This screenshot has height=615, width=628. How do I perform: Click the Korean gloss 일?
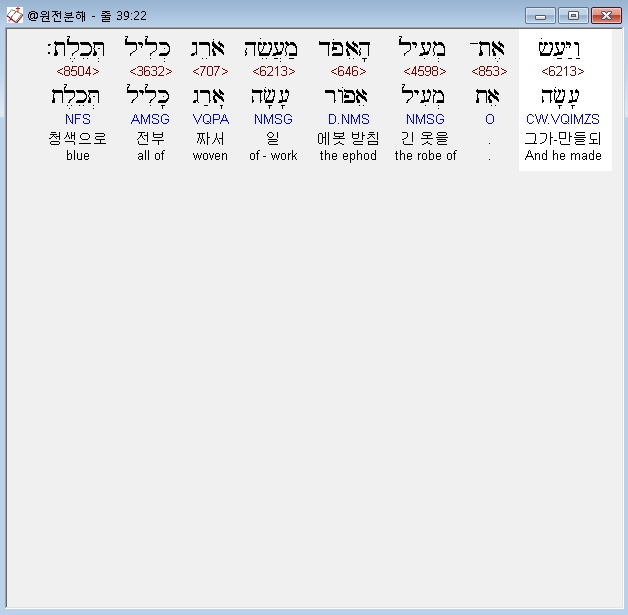coord(273,139)
